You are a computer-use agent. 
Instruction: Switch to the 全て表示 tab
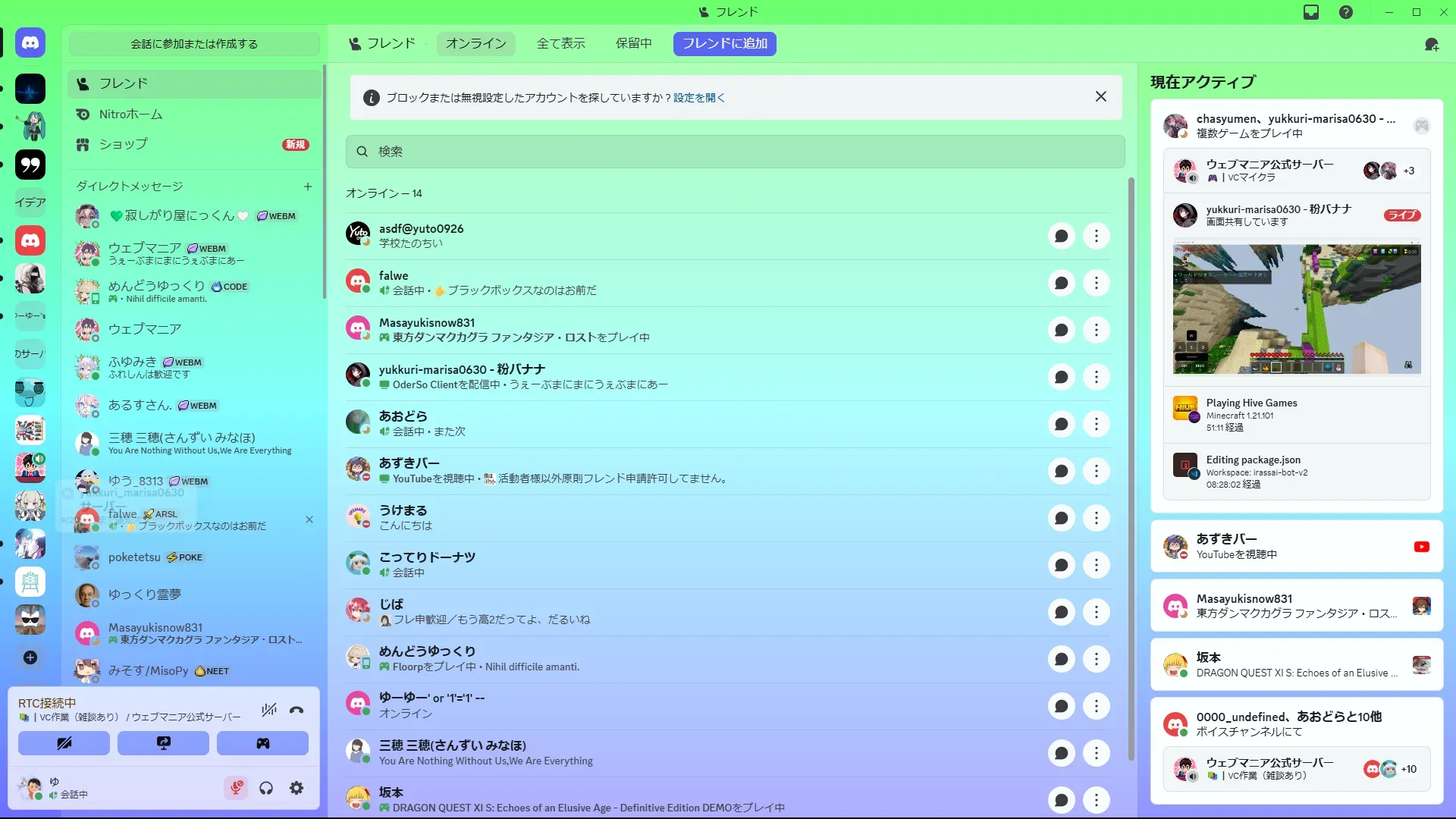pyautogui.click(x=560, y=44)
